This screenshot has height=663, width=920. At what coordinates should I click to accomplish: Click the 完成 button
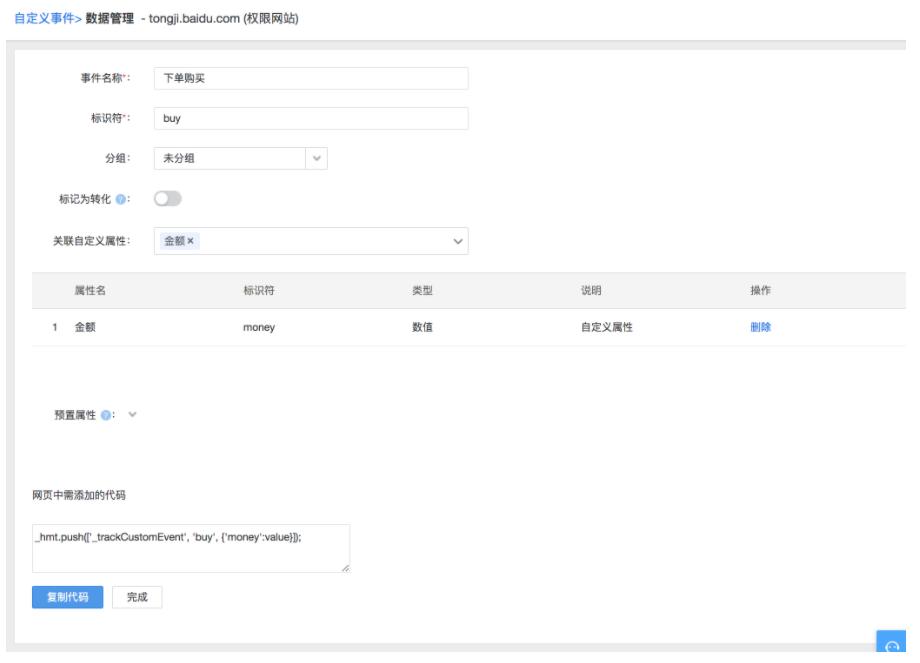tap(137, 597)
